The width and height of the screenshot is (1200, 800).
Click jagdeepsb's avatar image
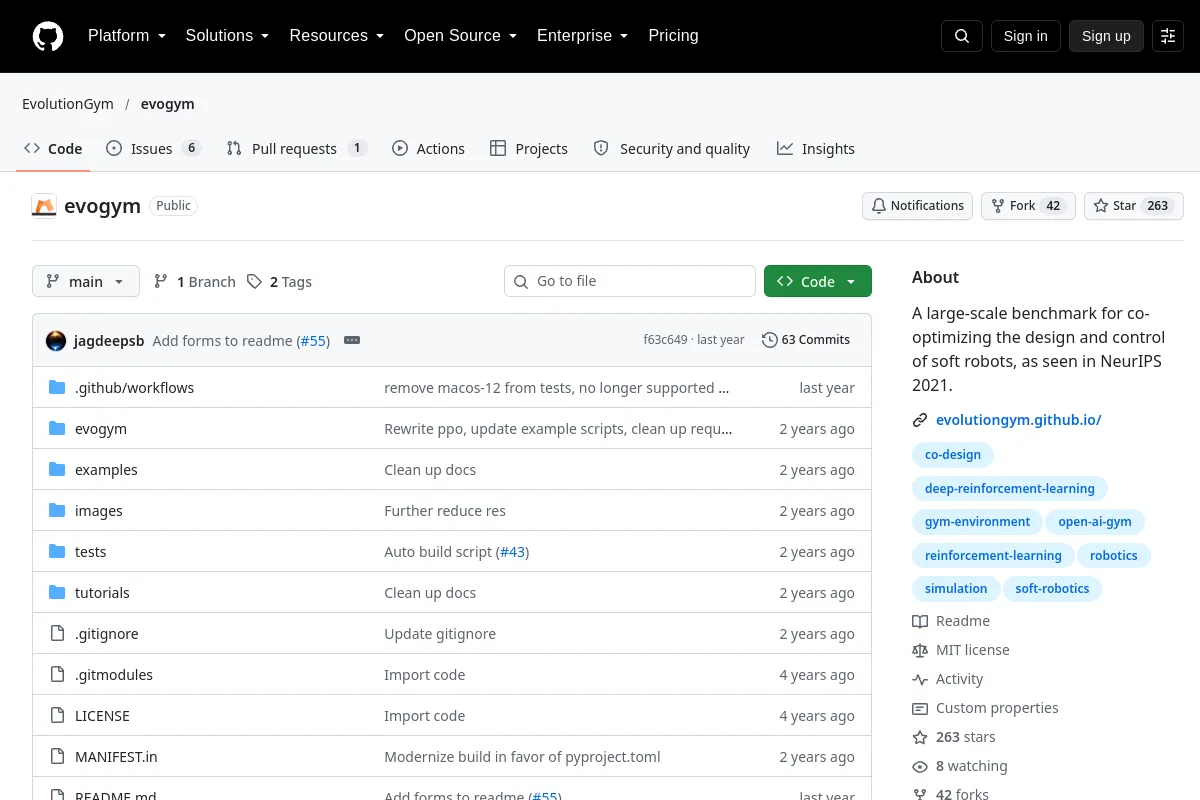tap(56, 340)
